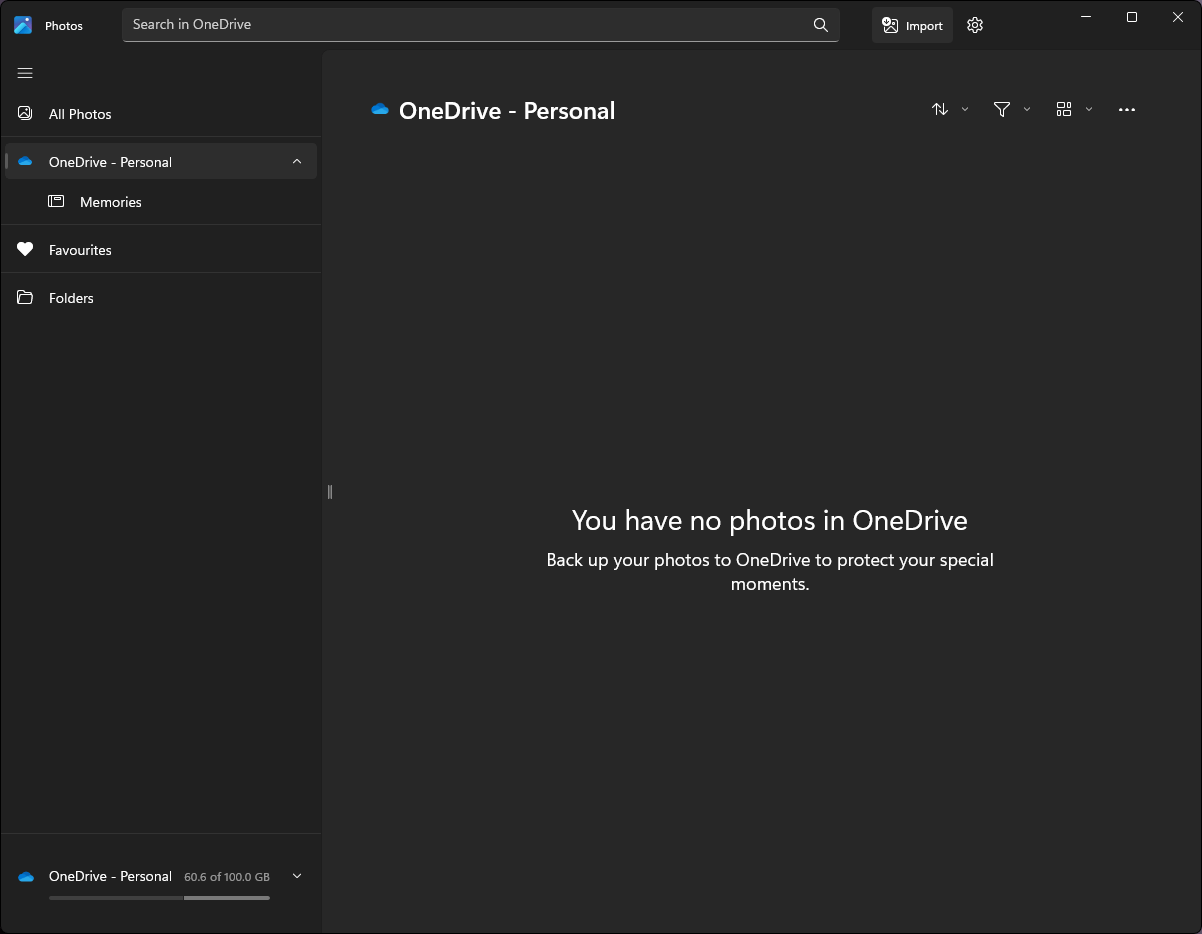Click "You have no photos in OneDrive" text
Image resolution: width=1202 pixels, height=934 pixels.
[x=769, y=520]
